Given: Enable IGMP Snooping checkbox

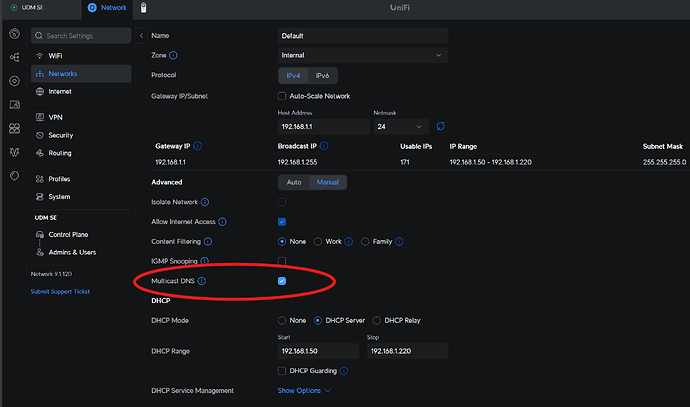Looking at the screenshot, I should tap(282, 261).
